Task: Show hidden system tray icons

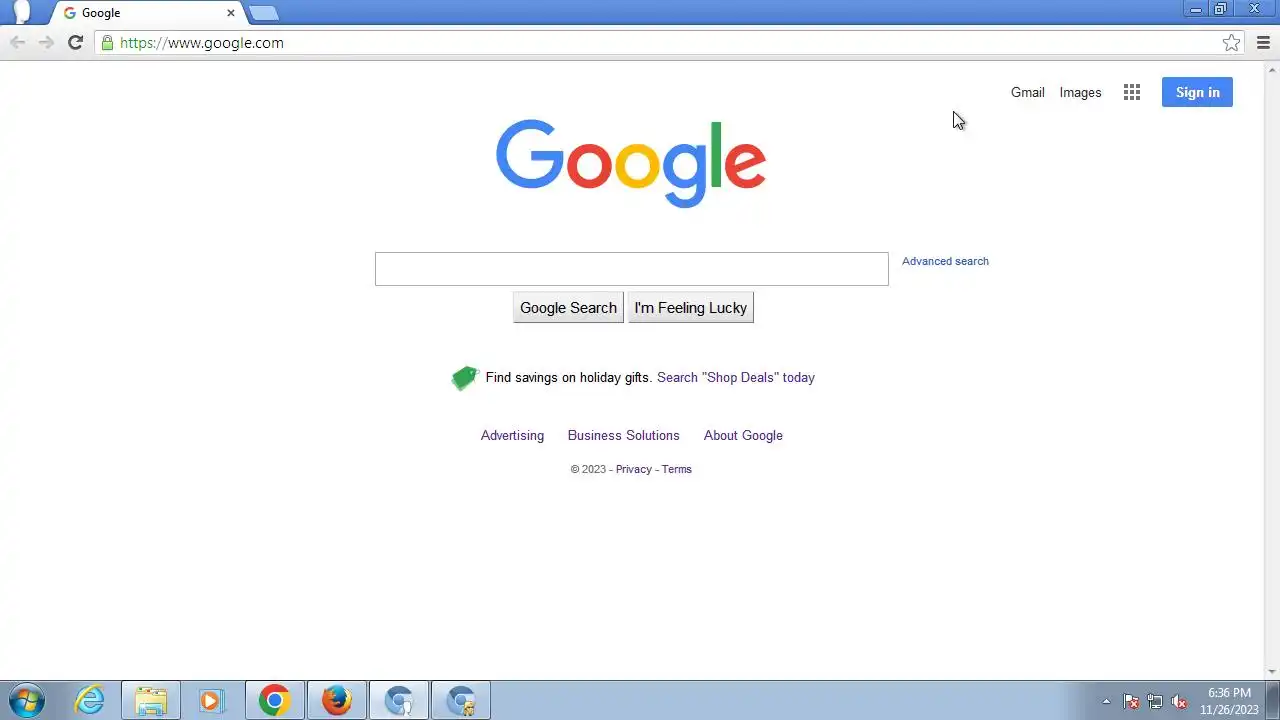Action: click(x=1106, y=701)
